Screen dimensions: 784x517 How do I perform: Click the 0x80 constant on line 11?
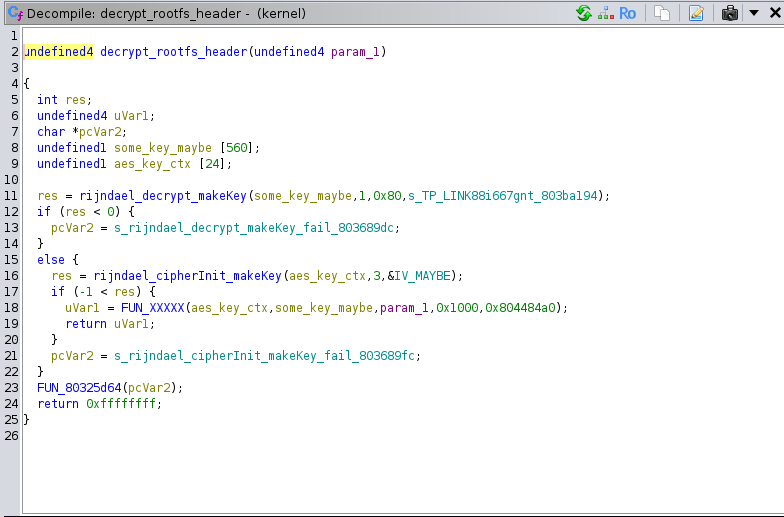[x=387, y=196]
